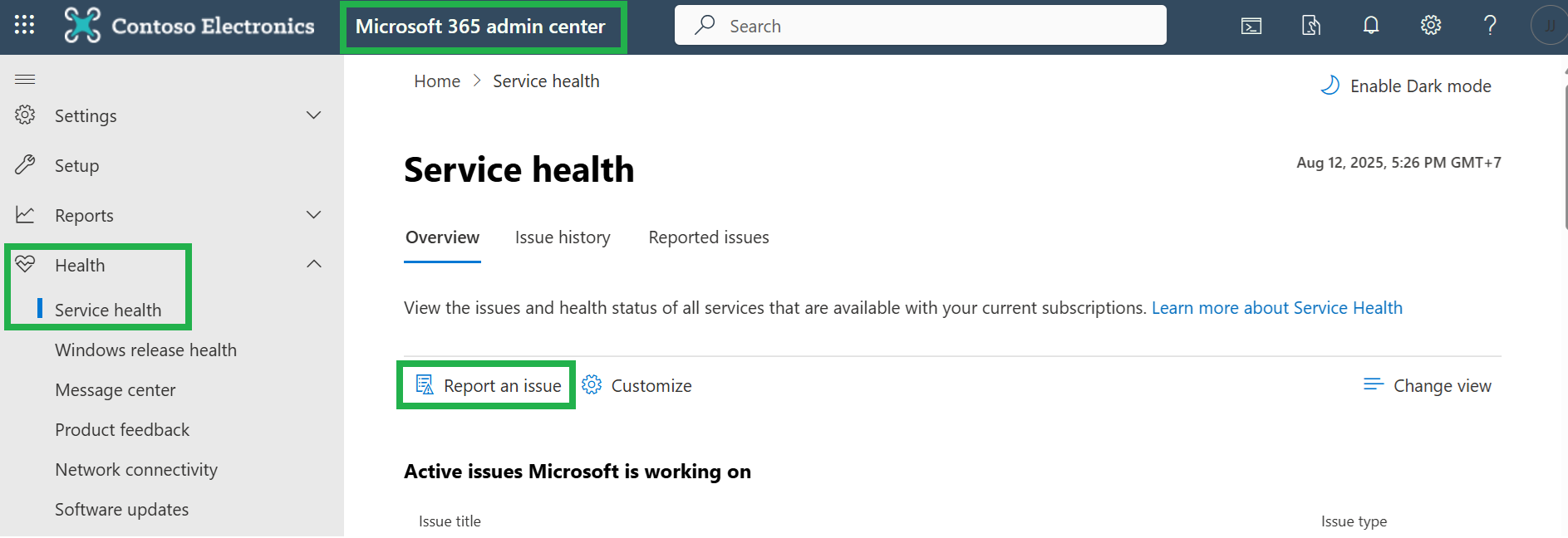Click the Customize gear icon
The height and width of the screenshot is (538, 1568).
pos(592,385)
